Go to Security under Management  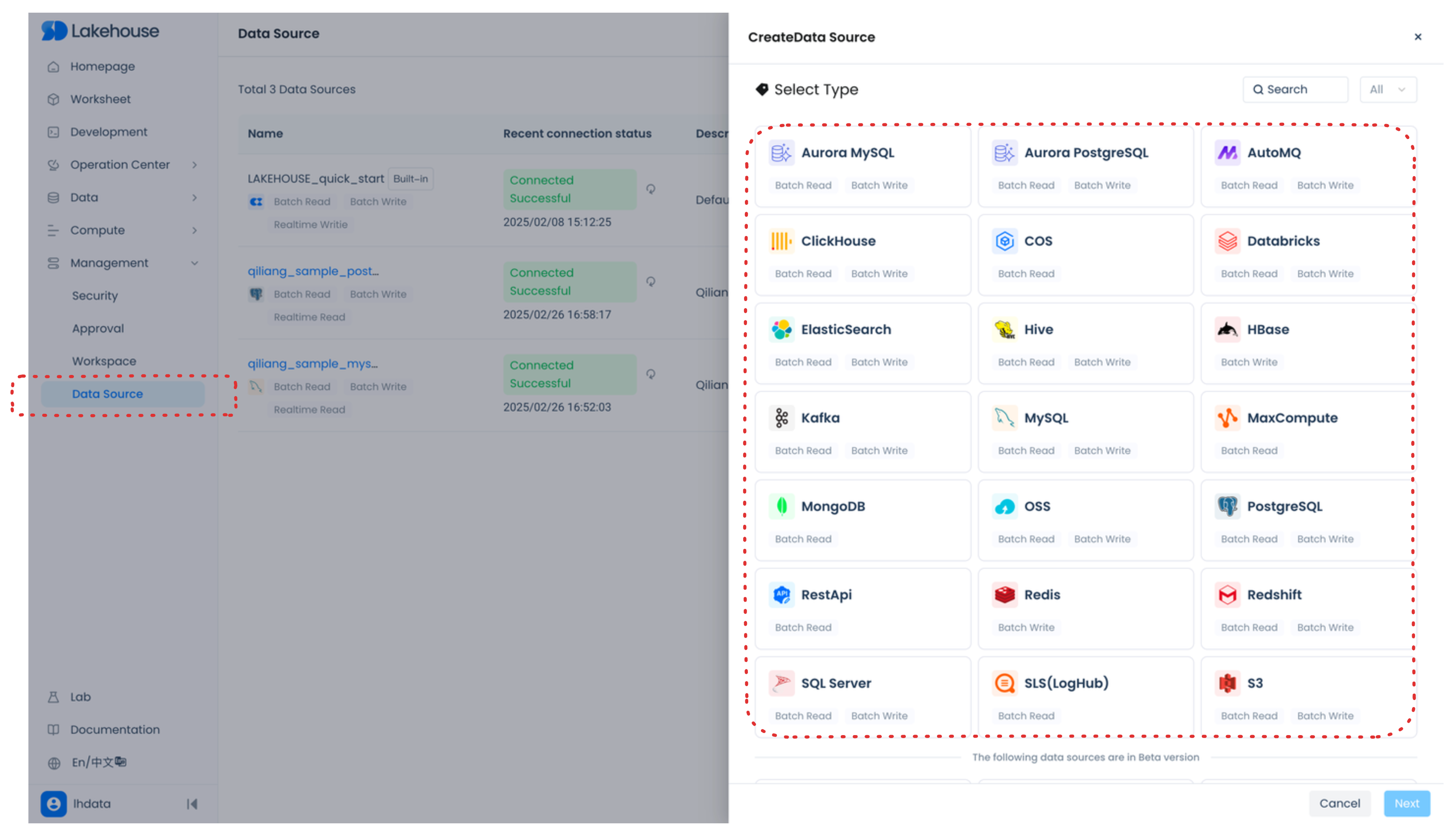95,296
